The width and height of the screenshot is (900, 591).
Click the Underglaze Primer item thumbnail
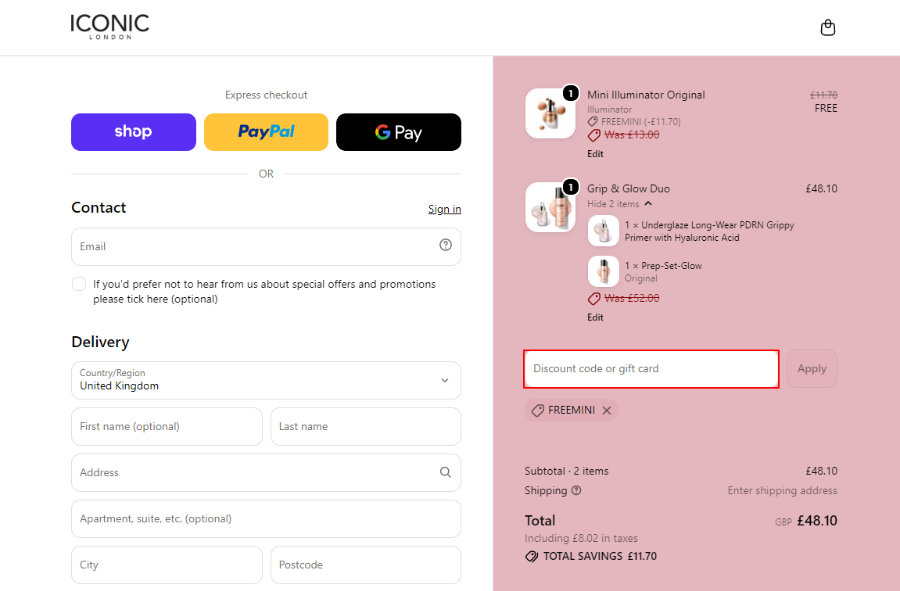pos(603,231)
